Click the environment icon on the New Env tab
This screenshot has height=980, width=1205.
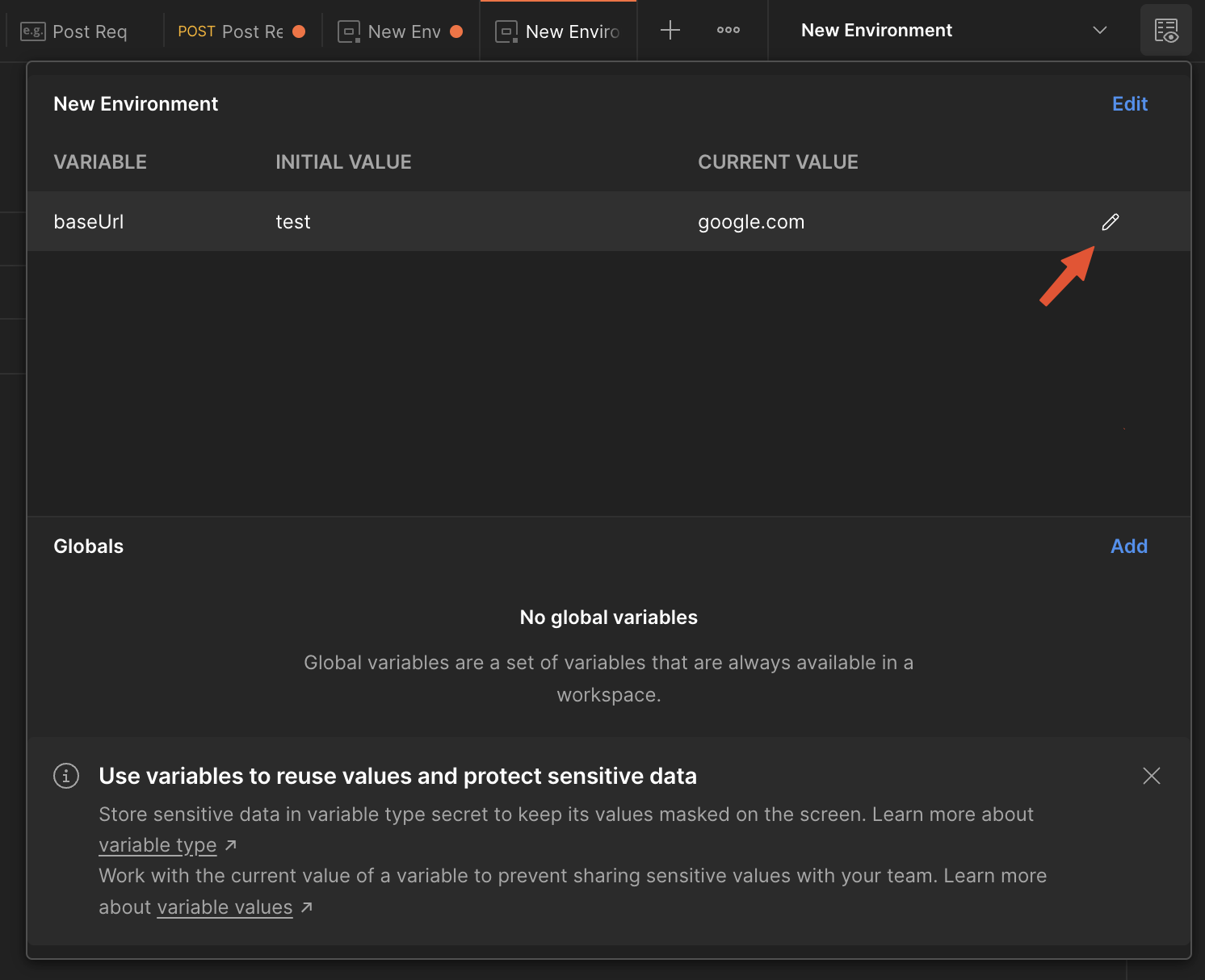tap(348, 31)
